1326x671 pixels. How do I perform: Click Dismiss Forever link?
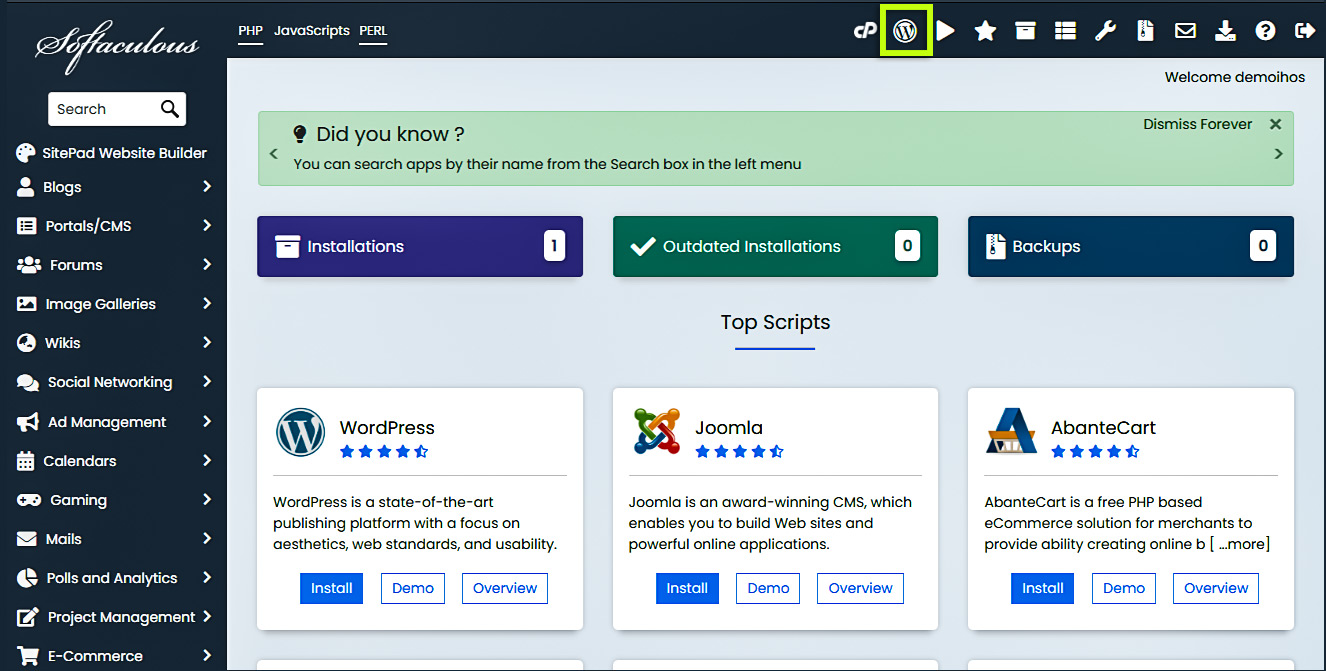1198,124
